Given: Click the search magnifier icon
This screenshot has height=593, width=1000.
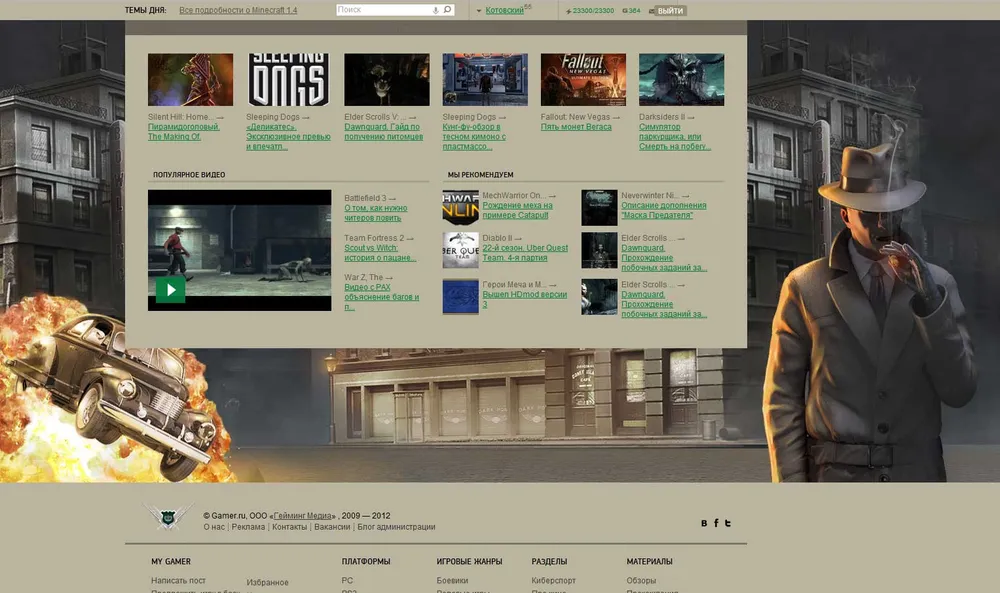Looking at the screenshot, I should (x=447, y=10).
